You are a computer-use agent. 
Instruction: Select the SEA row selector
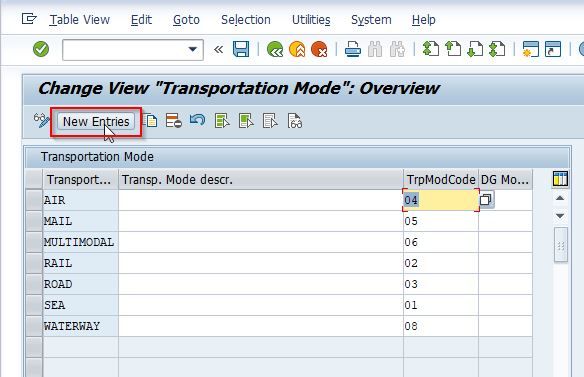pyautogui.click(x=34, y=305)
